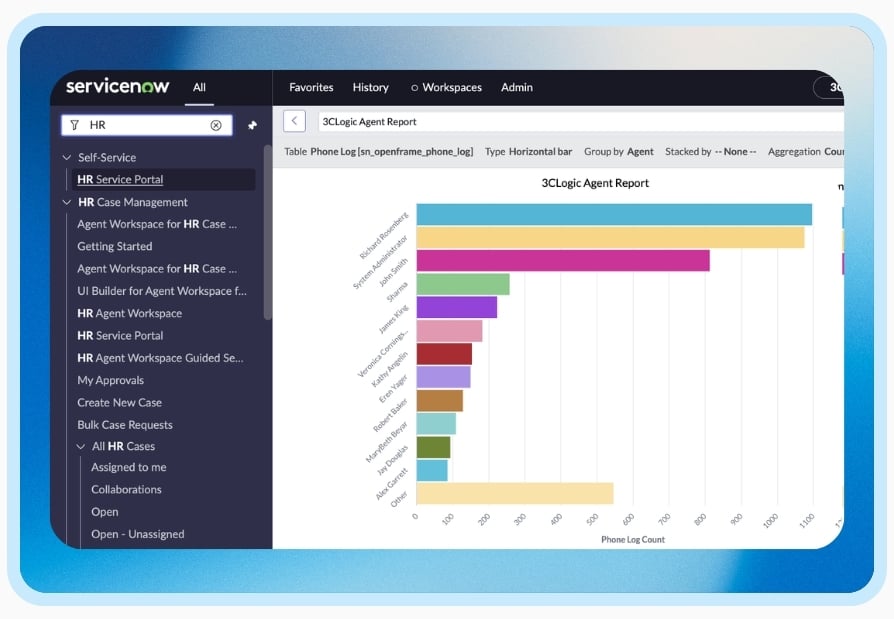Click the filter icon in the search box

[x=75, y=124]
